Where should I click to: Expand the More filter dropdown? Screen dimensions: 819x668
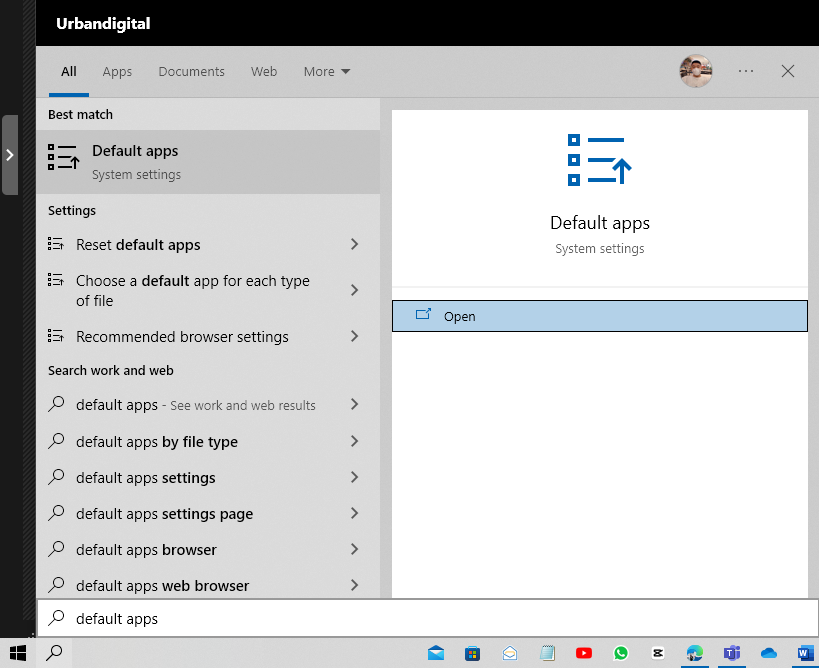pyautogui.click(x=327, y=72)
